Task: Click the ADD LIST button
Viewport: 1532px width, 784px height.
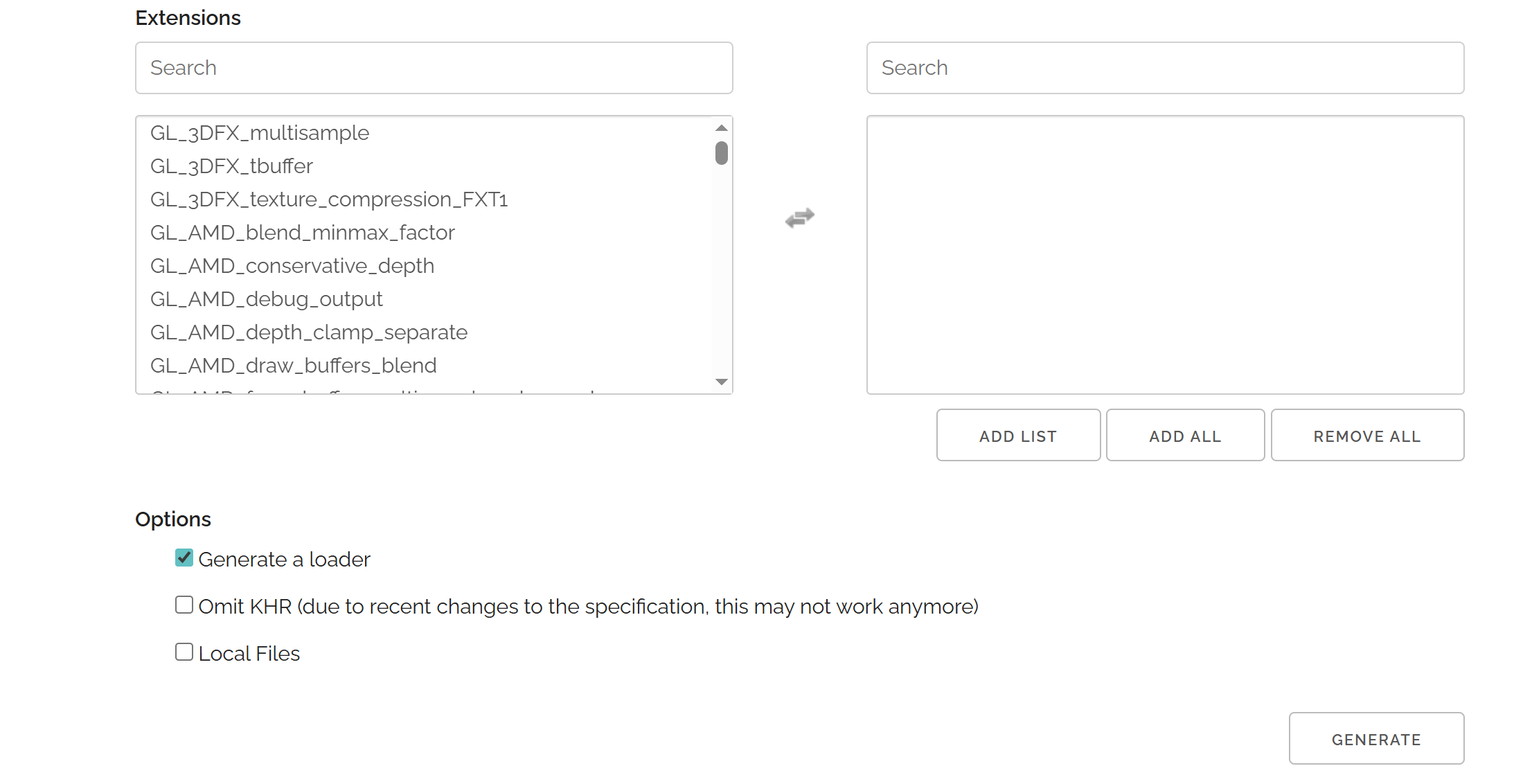Action: tap(1018, 435)
